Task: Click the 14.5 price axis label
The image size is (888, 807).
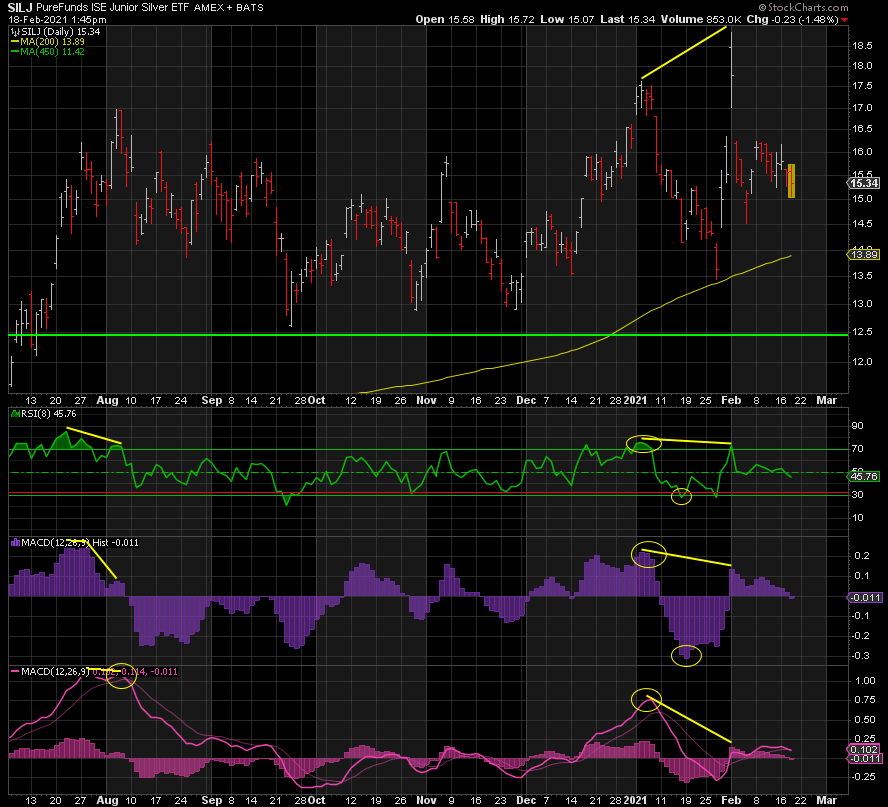Action: click(x=862, y=224)
